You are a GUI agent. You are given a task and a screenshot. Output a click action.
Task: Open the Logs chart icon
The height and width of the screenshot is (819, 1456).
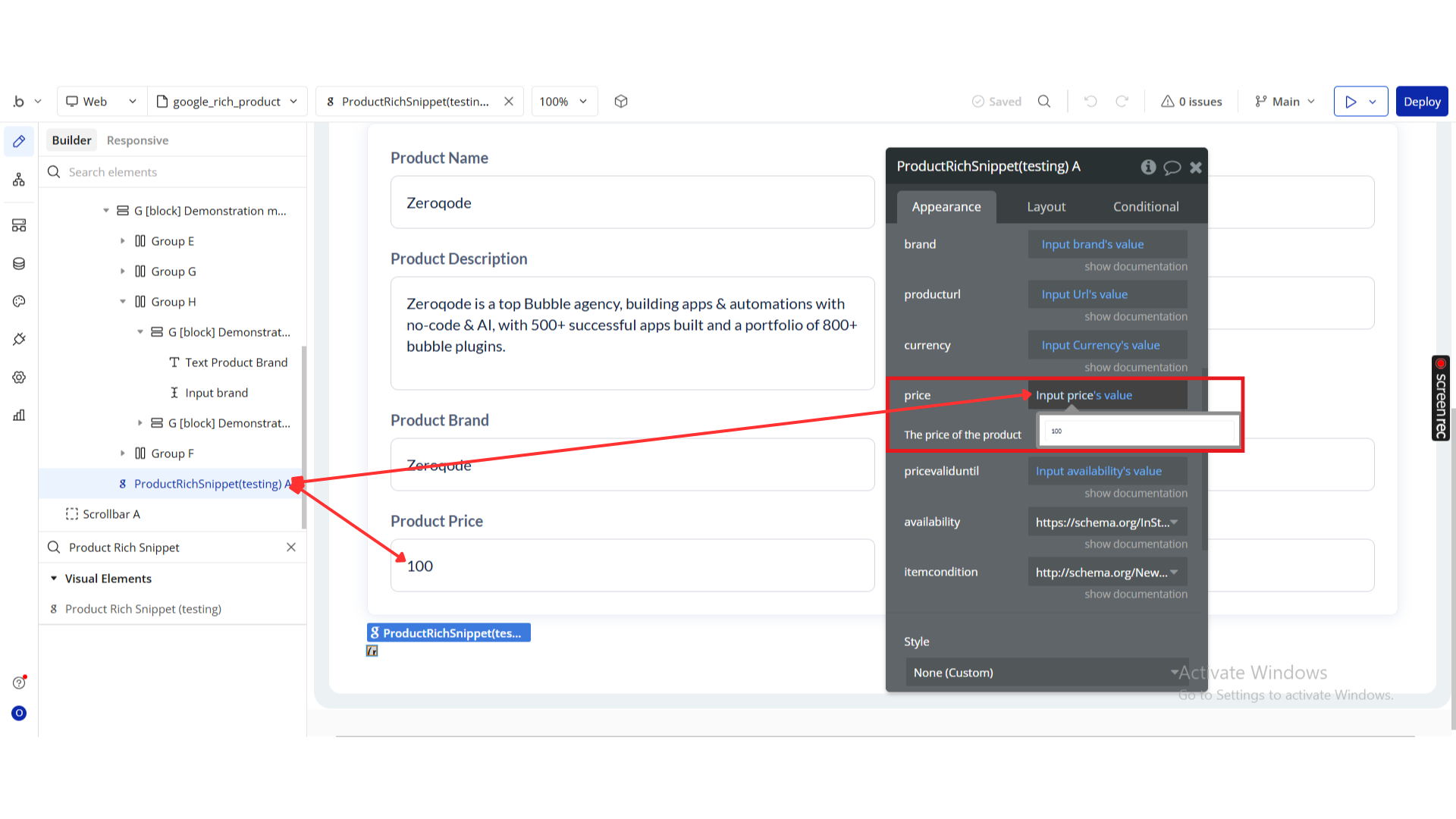pyautogui.click(x=19, y=415)
